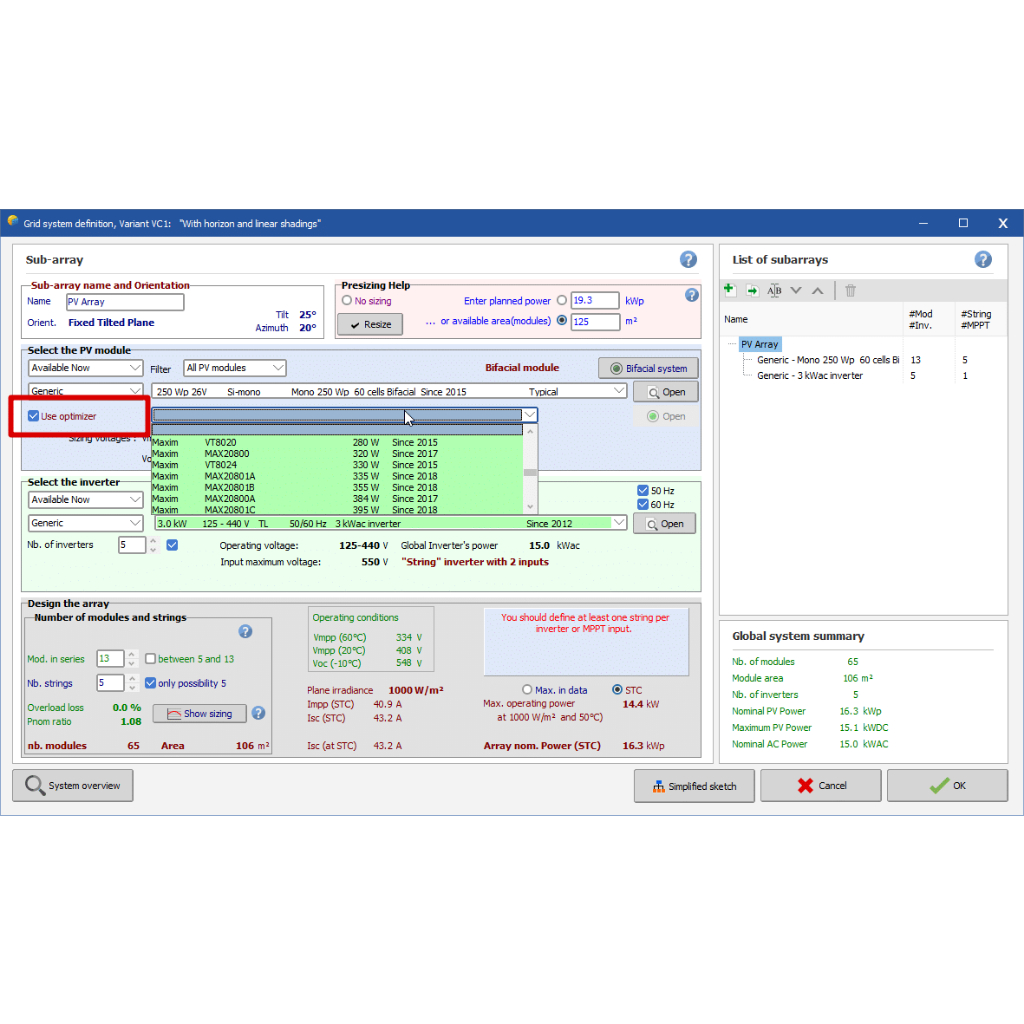This screenshot has width=1024, height=1024.
Task: Select the No sizing radio button
Action: click(347, 300)
